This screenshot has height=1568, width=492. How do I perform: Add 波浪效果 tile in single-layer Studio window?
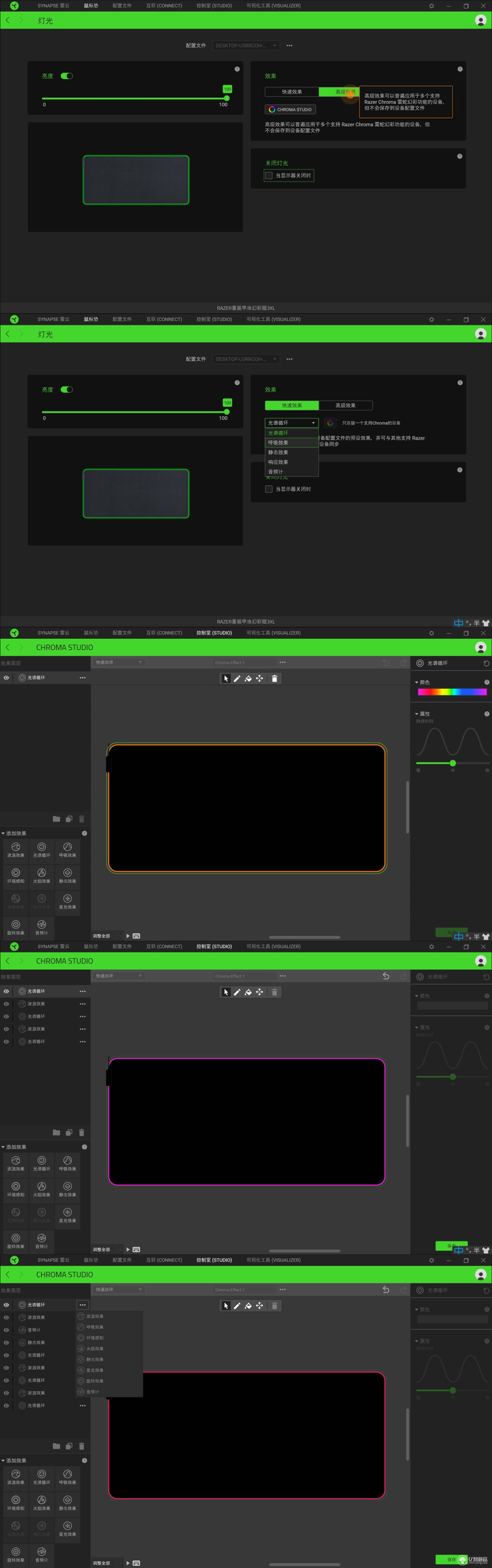point(16,850)
